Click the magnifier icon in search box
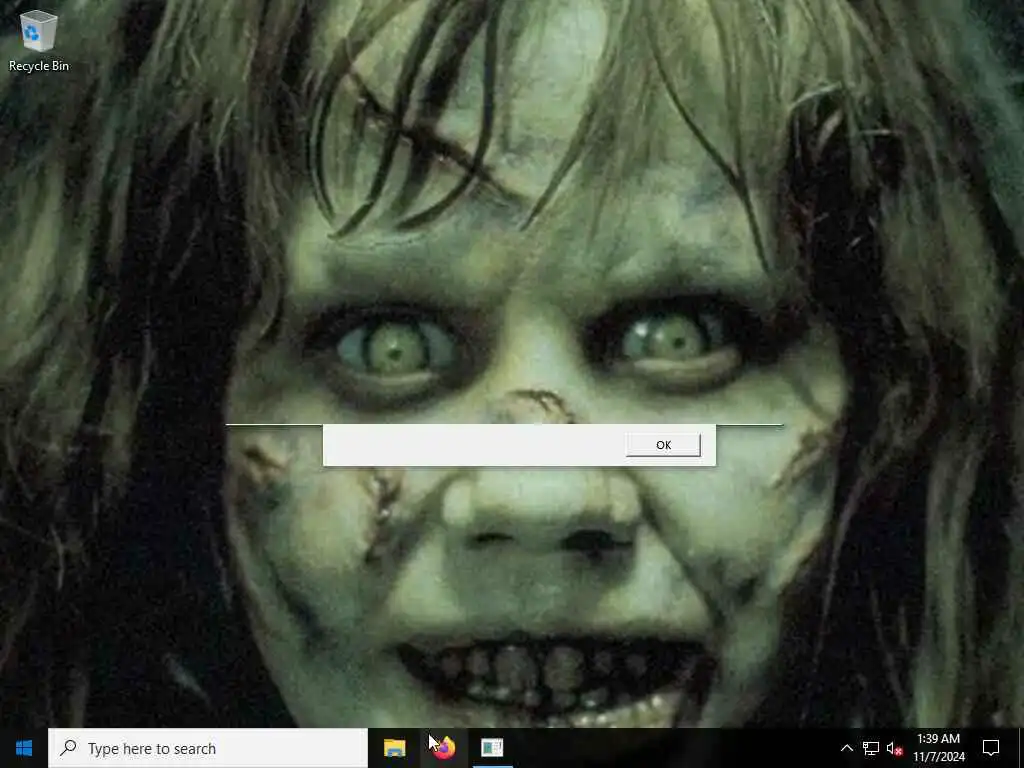The width and height of the screenshot is (1024, 768). (x=68, y=748)
